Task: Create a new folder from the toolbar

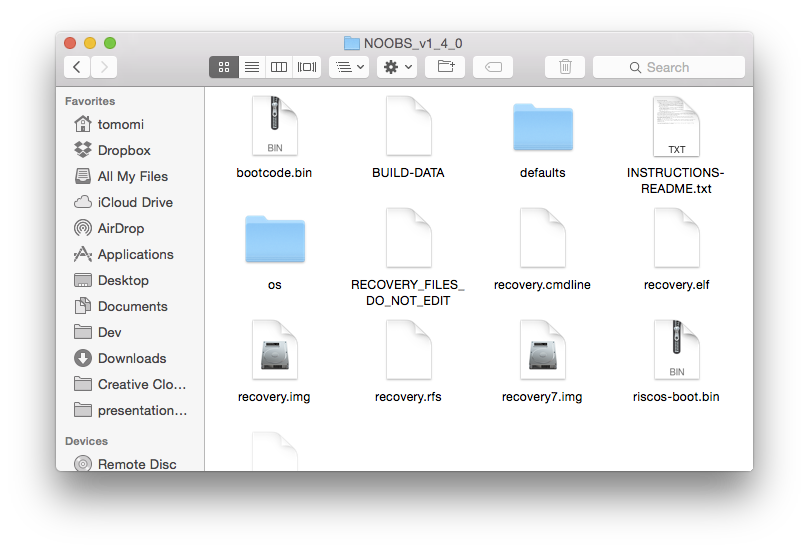Action: point(445,67)
